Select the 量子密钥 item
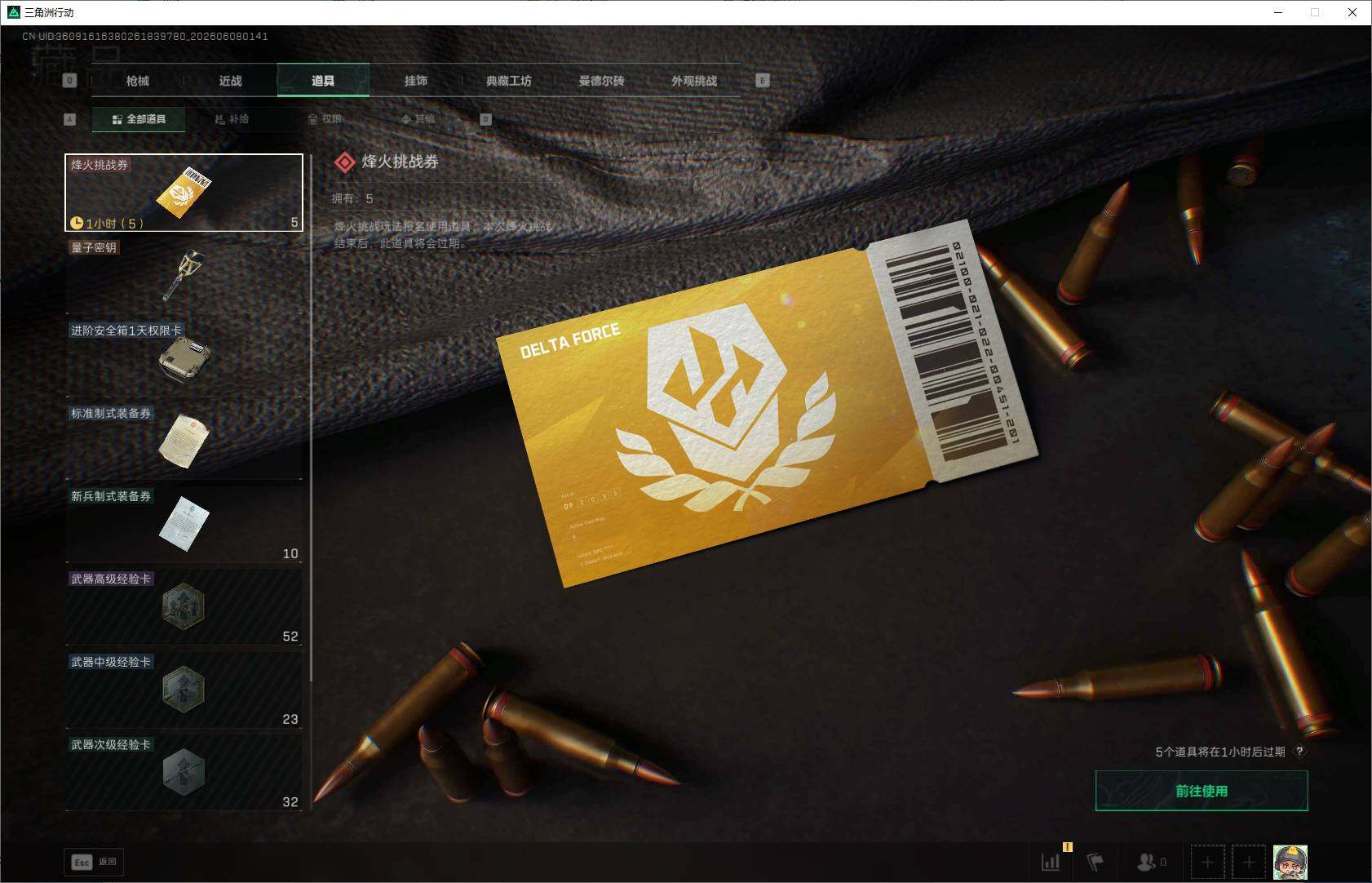Viewport: 1372px width, 883px height. (184, 276)
